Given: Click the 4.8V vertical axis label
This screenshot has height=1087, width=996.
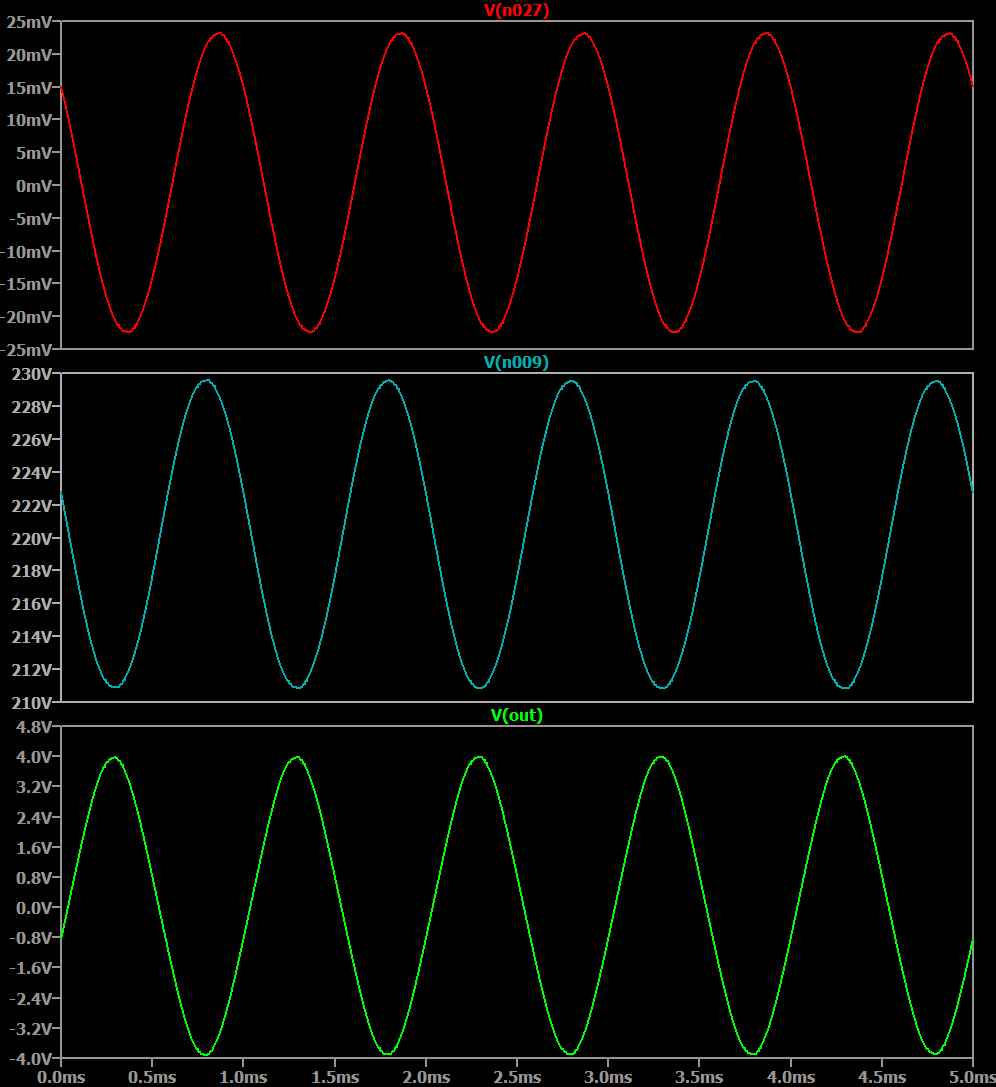Looking at the screenshot, I should coord(33,727).
